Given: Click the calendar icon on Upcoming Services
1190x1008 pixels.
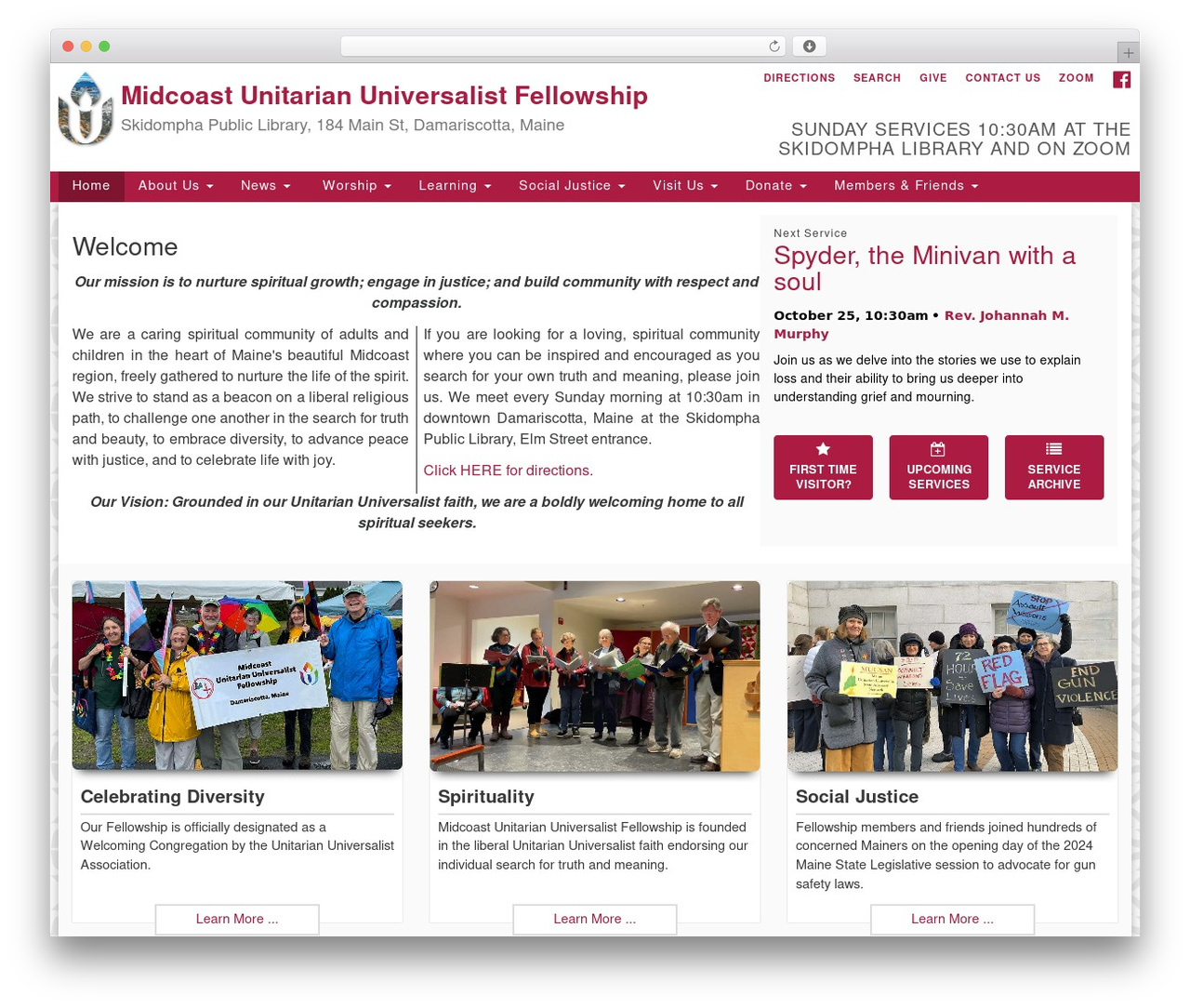Looking at the screenshot, I should (938, 449).
